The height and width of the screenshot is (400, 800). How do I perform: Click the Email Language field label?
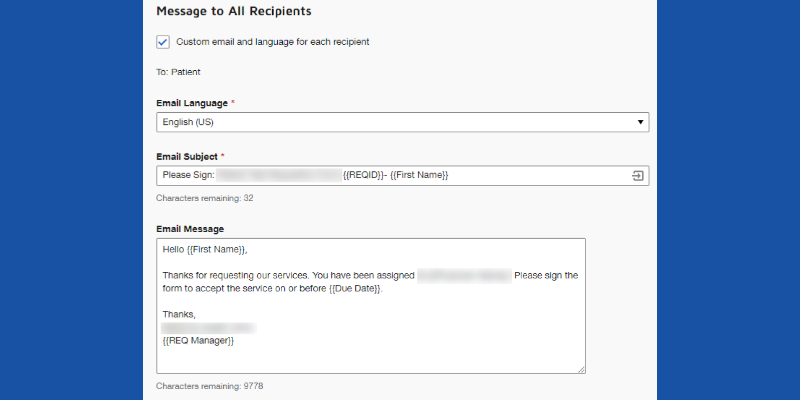tap(192, 103)
